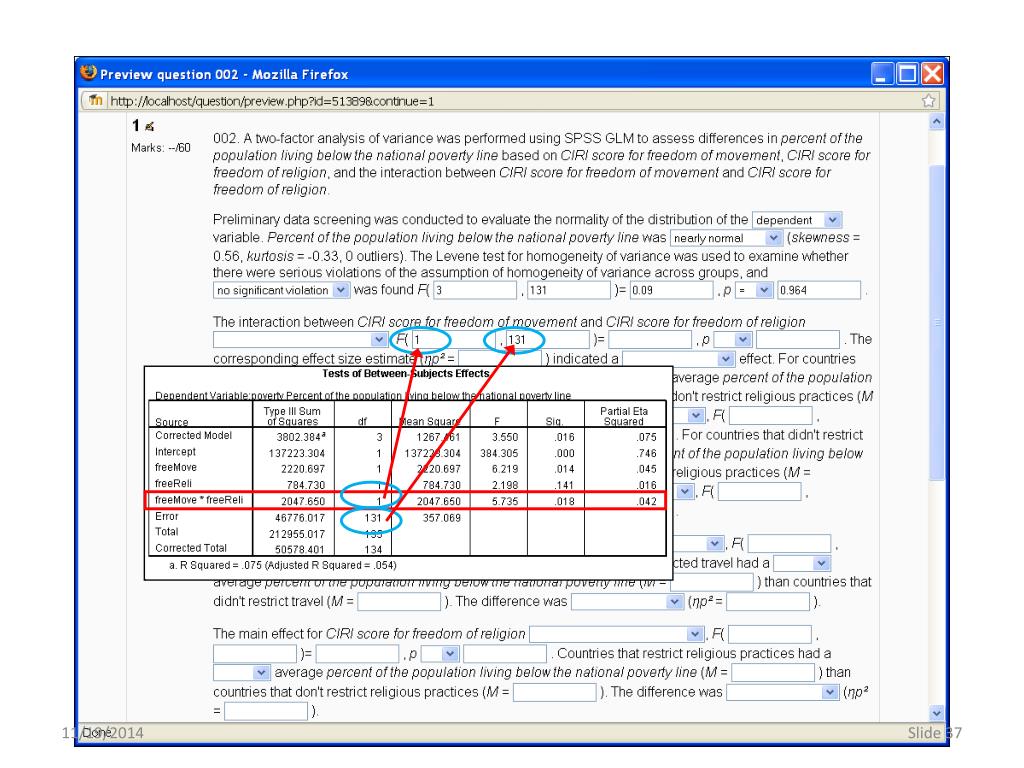The image size is (1024, 768).
Task: Click the Levene second df field containing 131
Action: 568,290
